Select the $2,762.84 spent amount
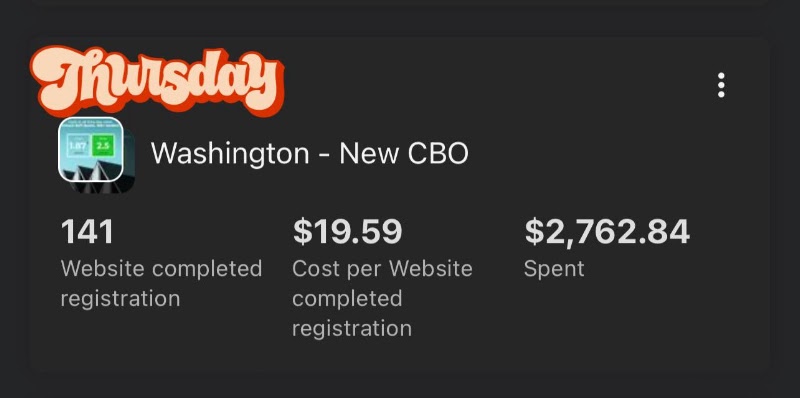Screen dimensions: 800x398 point(607,232)
